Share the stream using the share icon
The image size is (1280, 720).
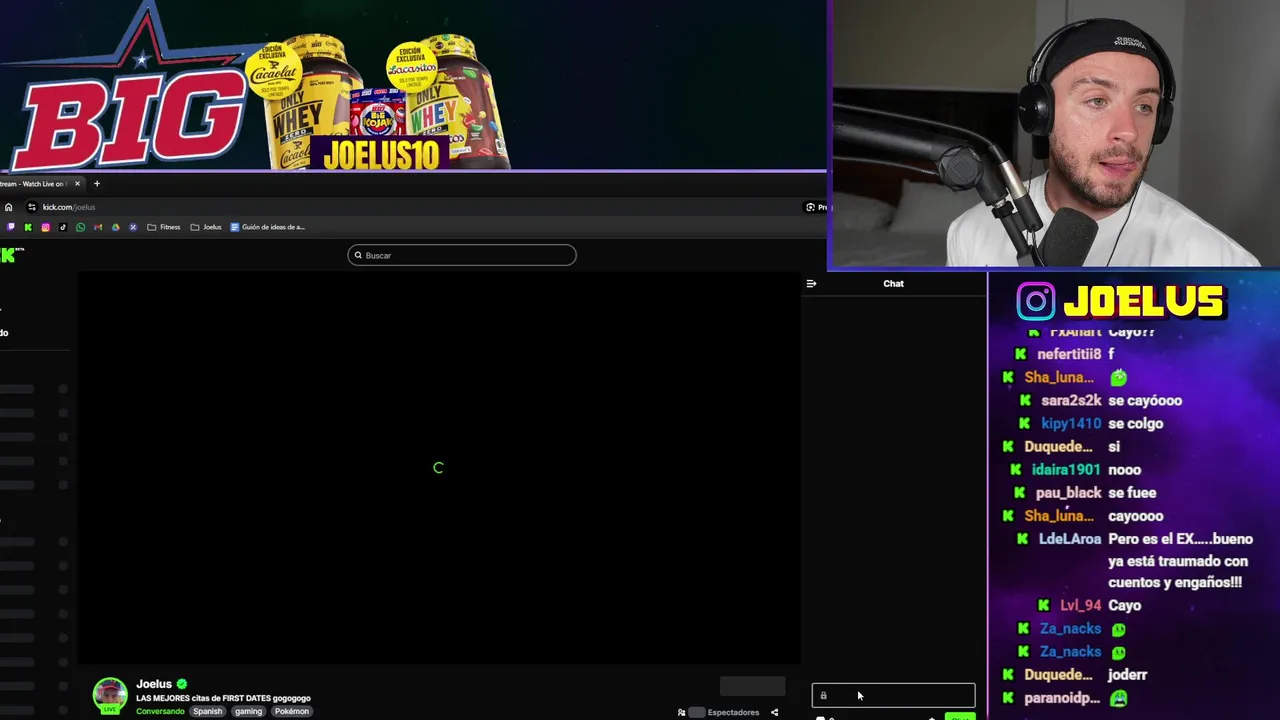(774, 713)
